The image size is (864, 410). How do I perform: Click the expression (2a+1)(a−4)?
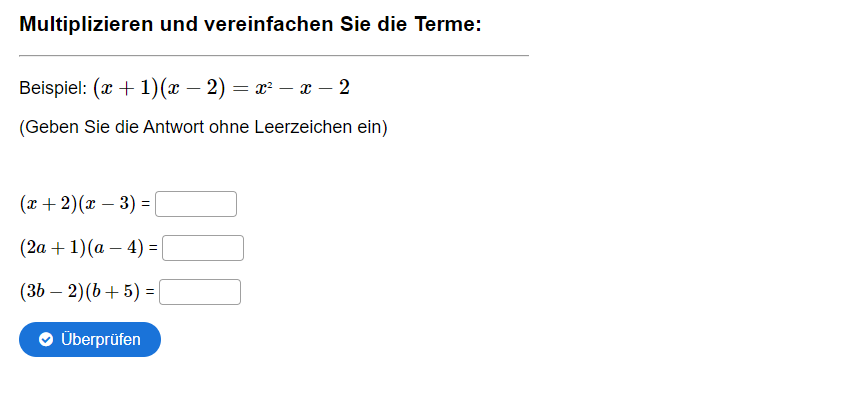point(82,248)
